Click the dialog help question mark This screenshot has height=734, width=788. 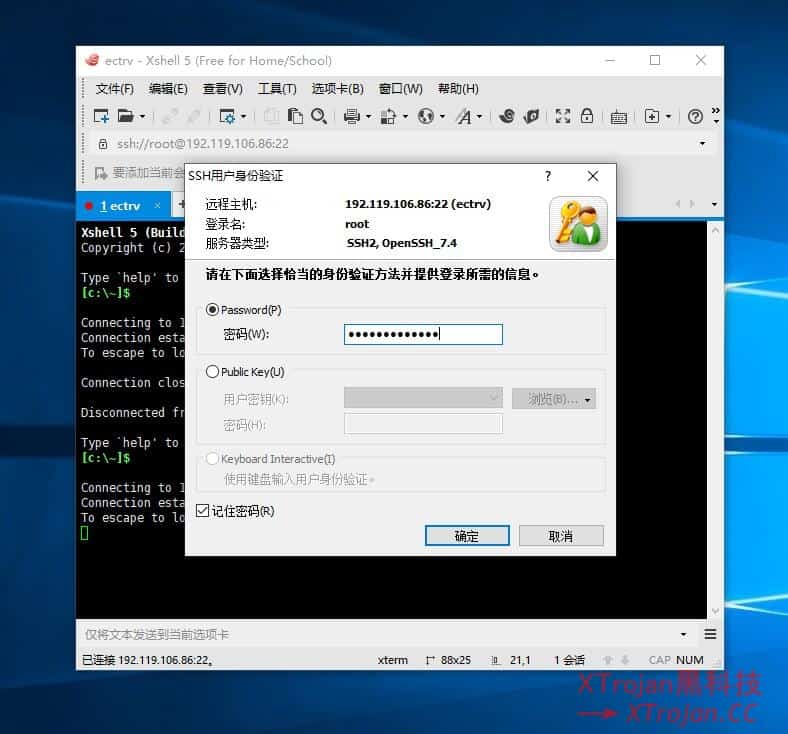pos(548,176)
